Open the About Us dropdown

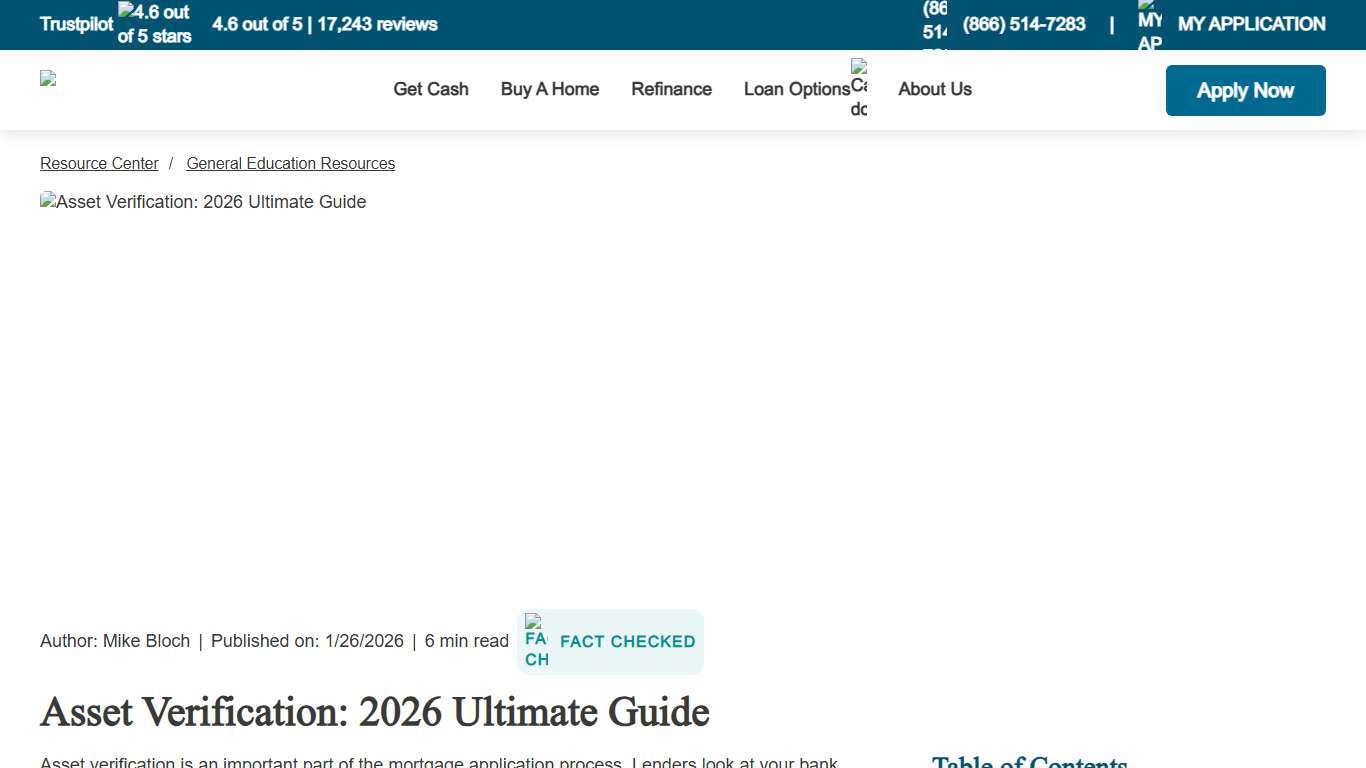(x=934, y=89)
